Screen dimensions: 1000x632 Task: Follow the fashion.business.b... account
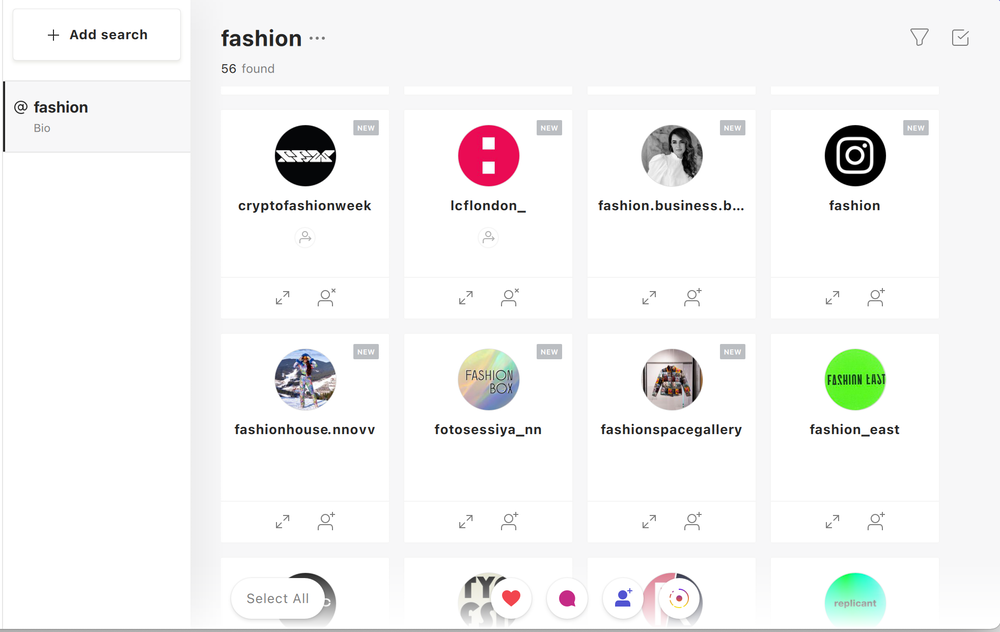click(693, 298)
